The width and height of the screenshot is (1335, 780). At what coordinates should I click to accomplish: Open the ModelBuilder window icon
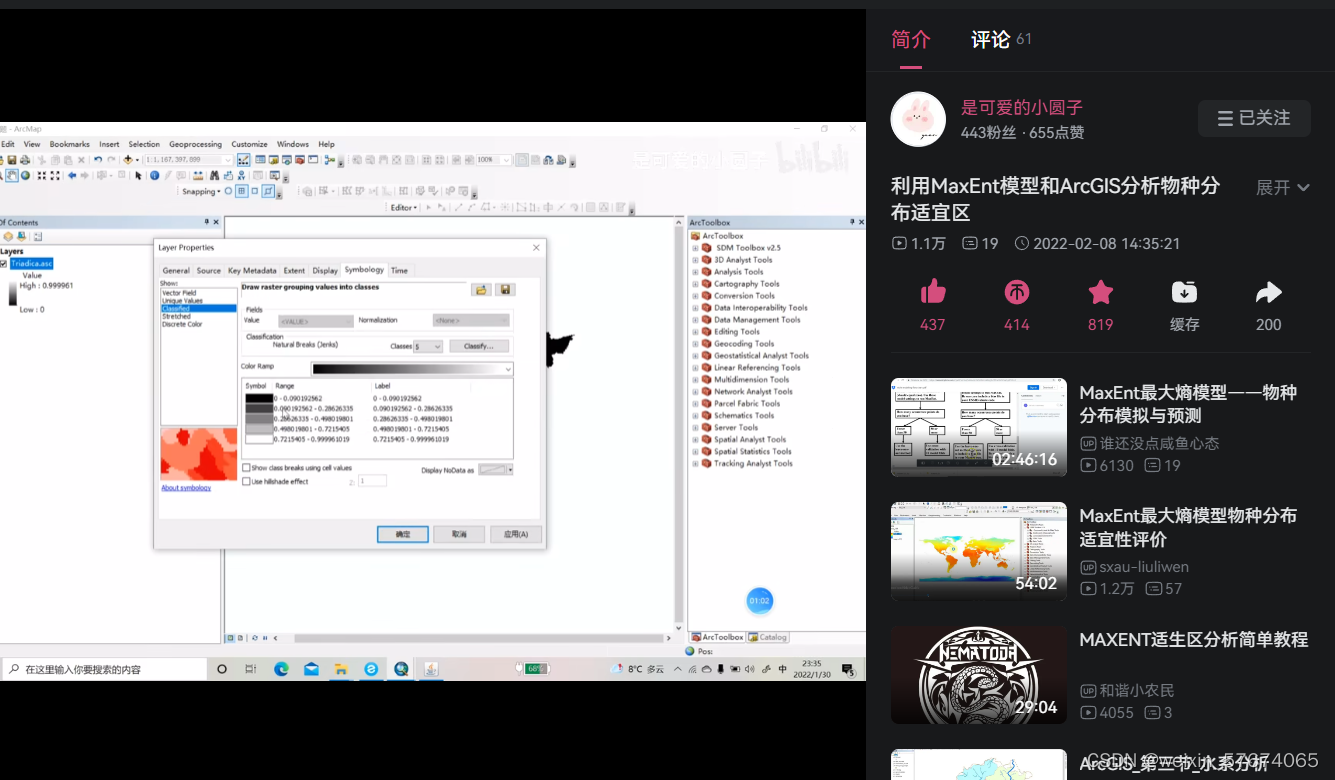tap(329, 160)
